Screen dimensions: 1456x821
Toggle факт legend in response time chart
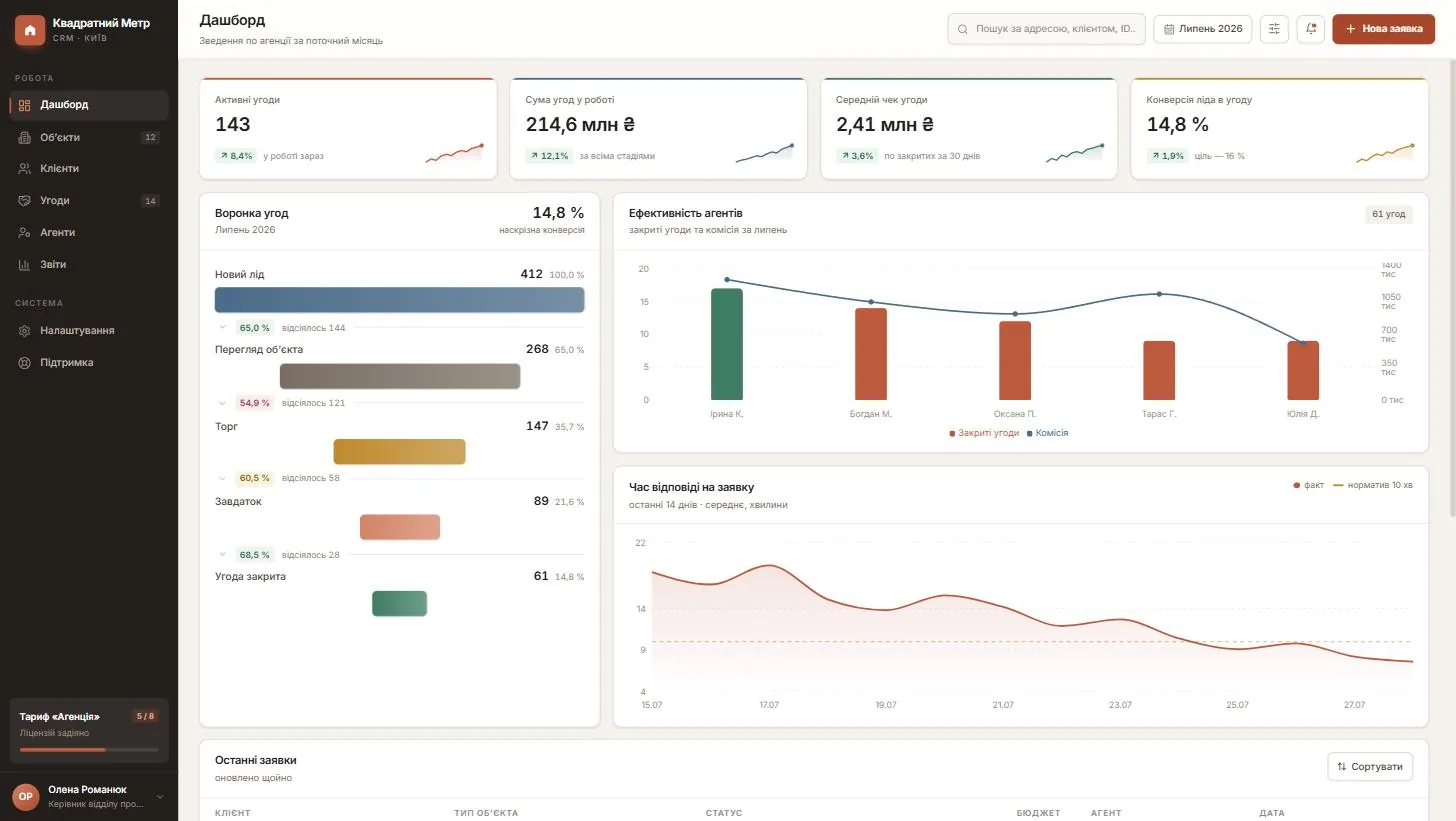click(1309, 485)
